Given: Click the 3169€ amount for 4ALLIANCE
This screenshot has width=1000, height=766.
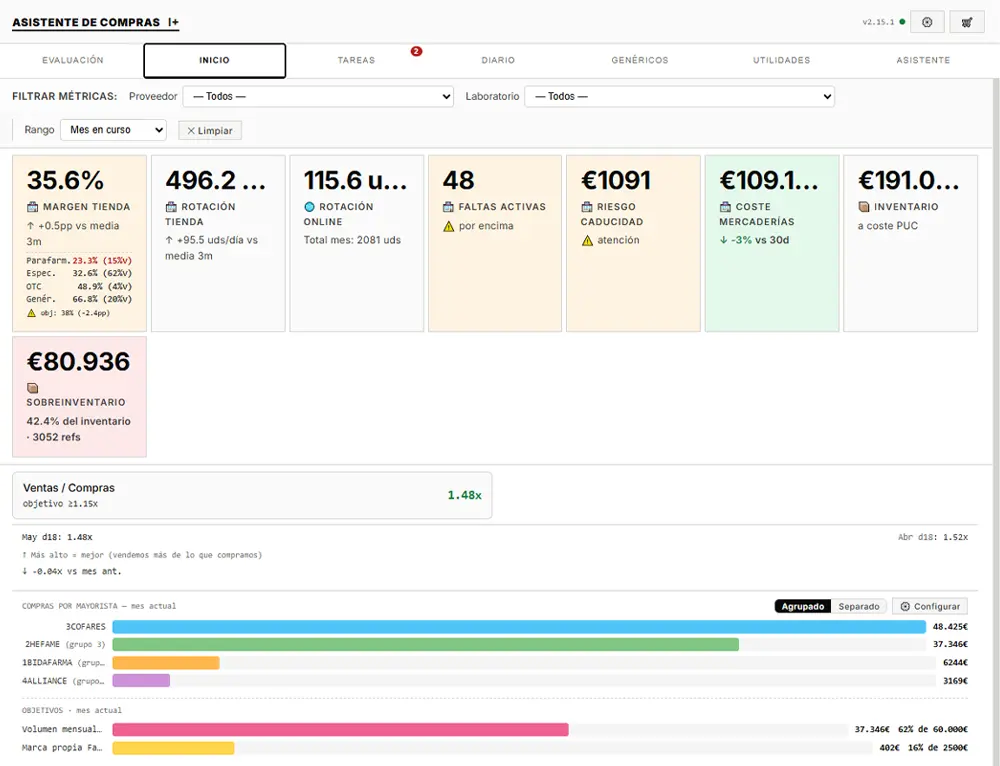Looking at the screenshot, I should click(x=955, y=681).
